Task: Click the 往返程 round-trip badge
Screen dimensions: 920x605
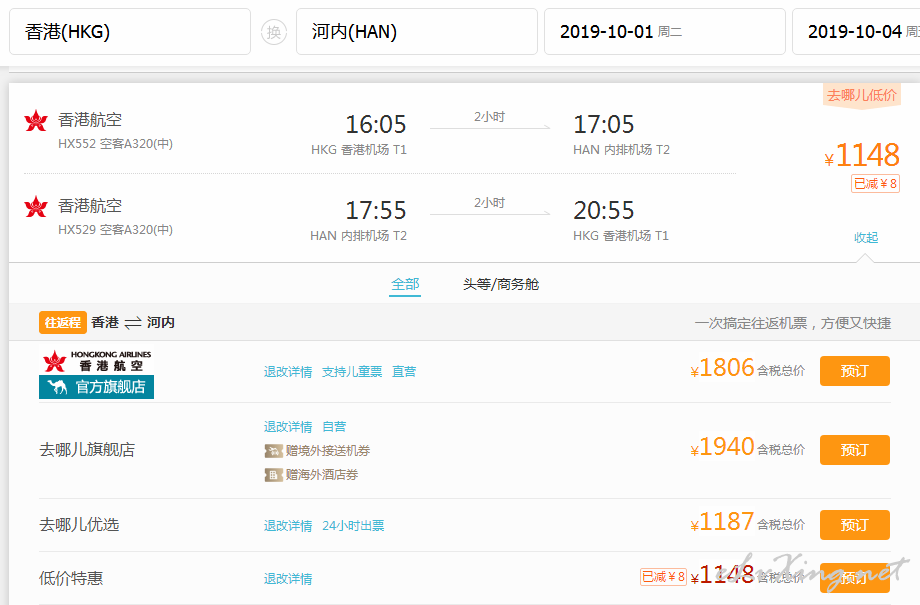Action: pos(63,323)
